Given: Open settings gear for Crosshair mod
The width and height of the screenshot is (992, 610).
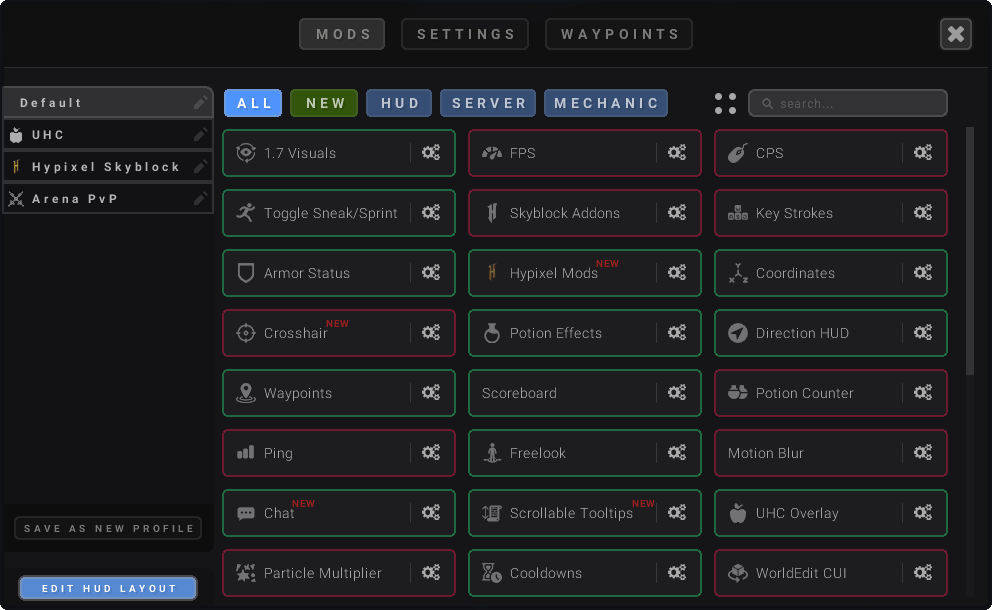Looking at the screenshot, I should [431, 332].
